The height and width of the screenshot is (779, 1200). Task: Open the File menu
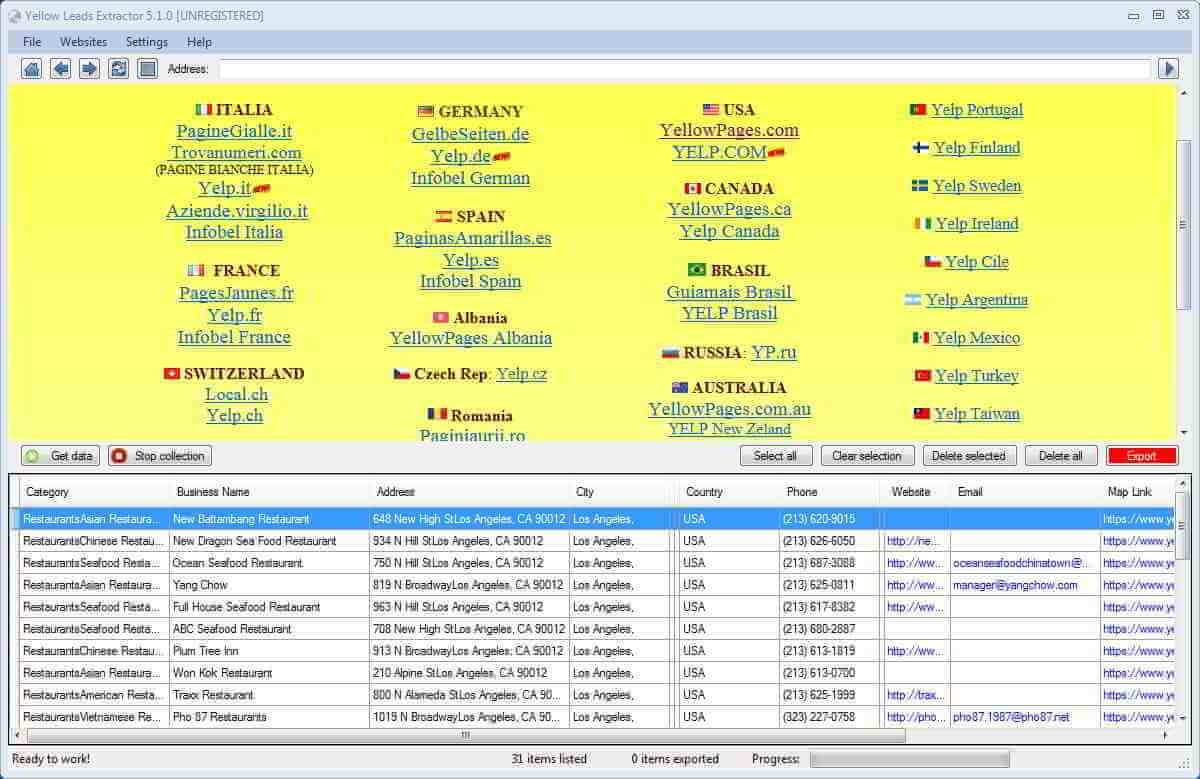click(x=32, y=42)
